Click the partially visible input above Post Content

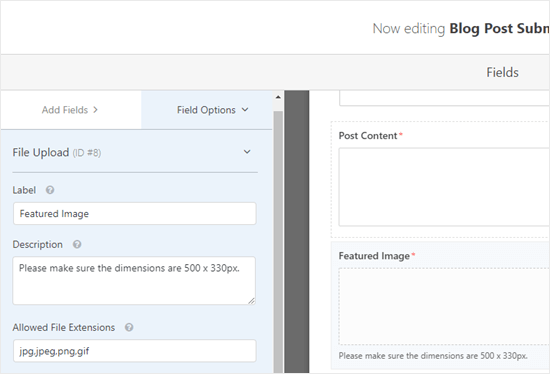pyautogui.click(x=444, y=98)
